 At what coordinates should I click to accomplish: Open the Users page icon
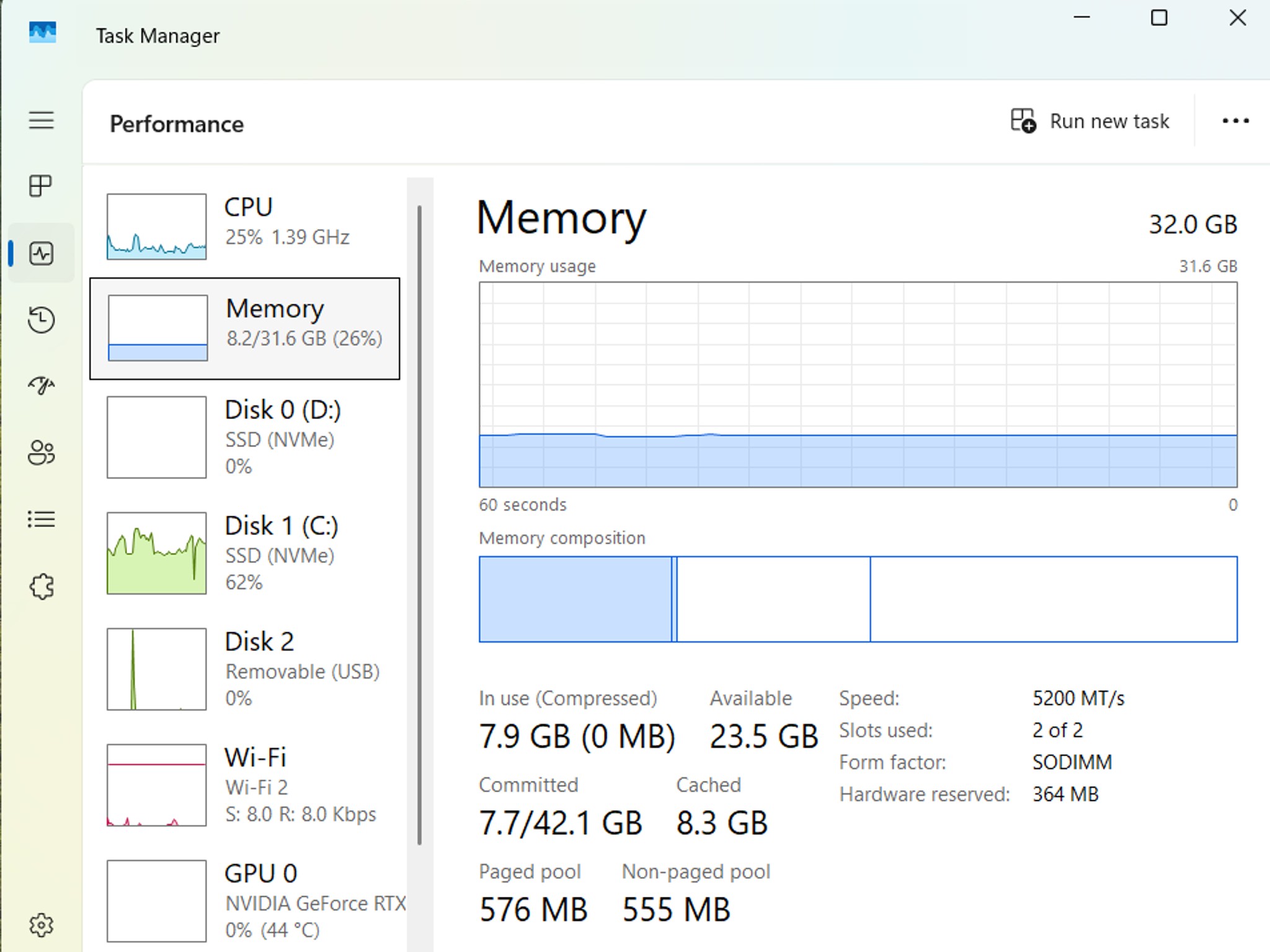42,452
